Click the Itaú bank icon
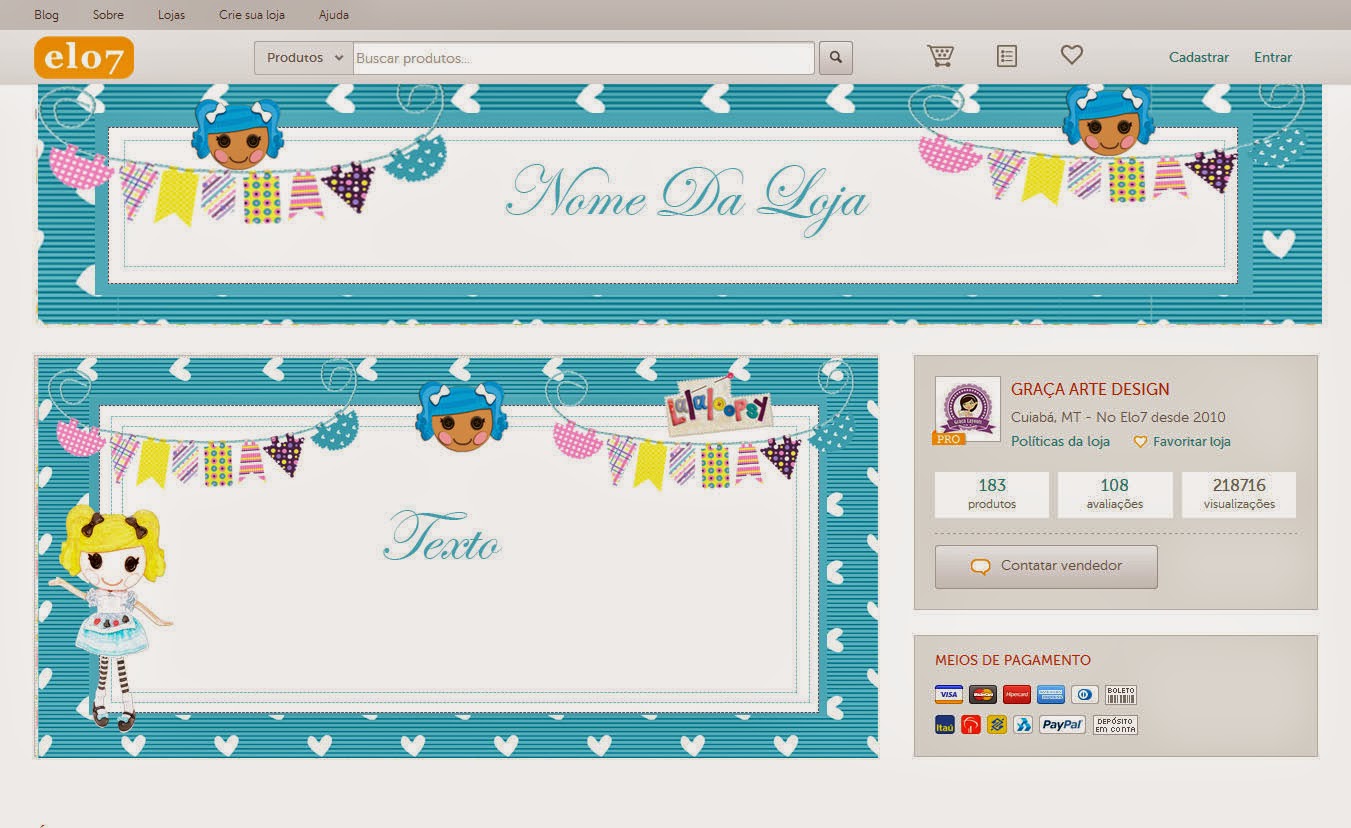This screenshot has width=1351, height=828. [945, 725]
